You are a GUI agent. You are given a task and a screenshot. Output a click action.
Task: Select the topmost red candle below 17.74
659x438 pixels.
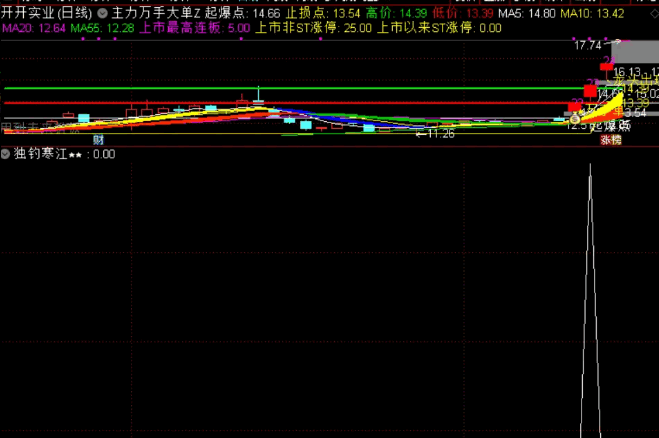pyautogui.click(x=606, y=66)
